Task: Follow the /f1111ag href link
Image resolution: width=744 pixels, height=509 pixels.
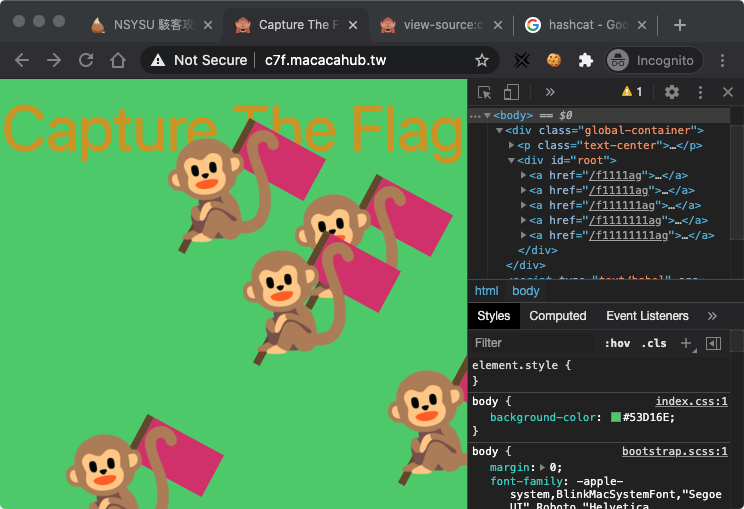Action: [615, 176]
